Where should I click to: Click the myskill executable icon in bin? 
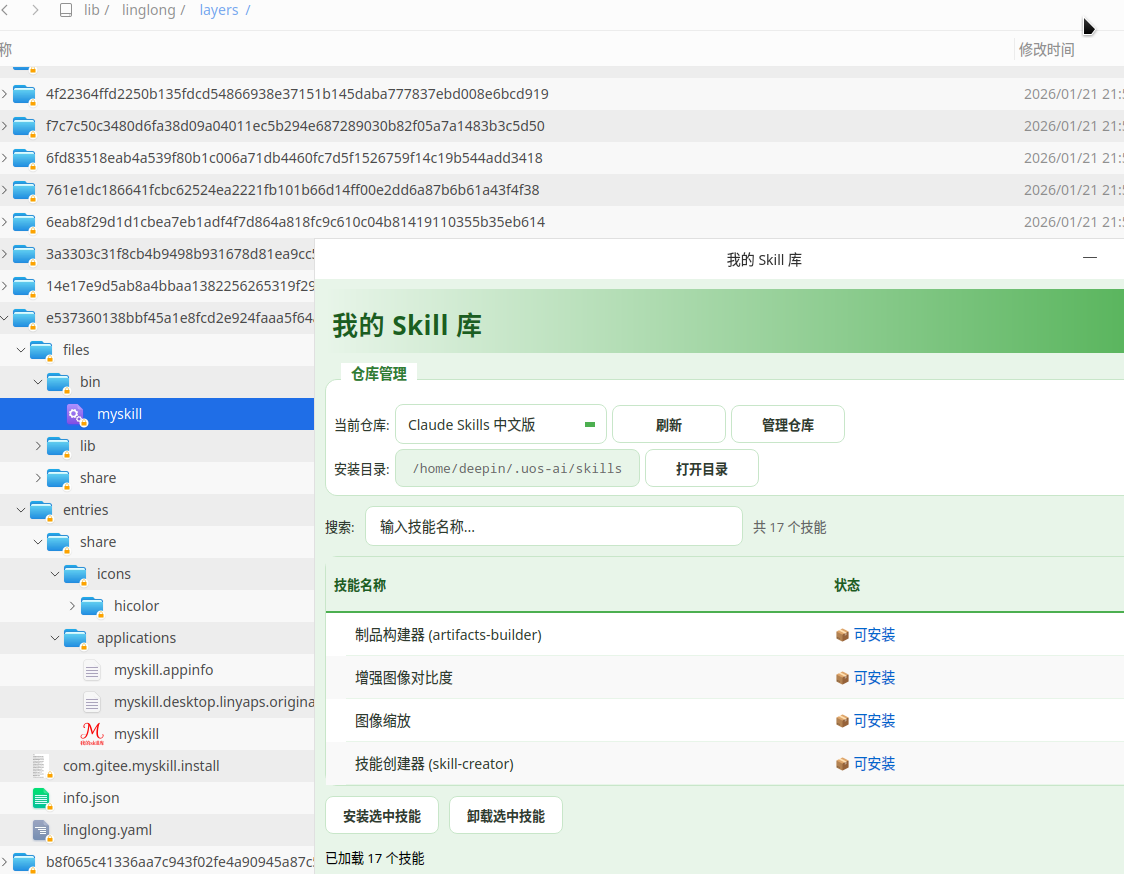click(x=77, y=414)
